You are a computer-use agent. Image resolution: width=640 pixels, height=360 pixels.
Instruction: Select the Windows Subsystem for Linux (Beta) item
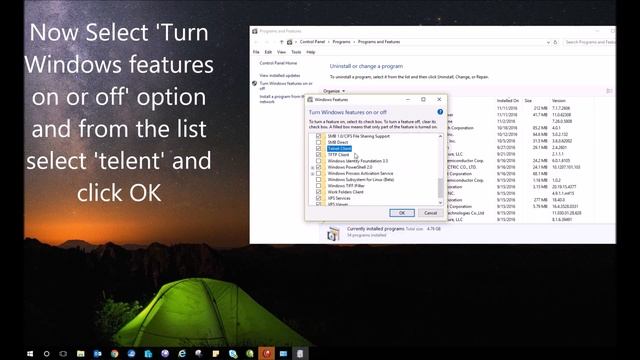click(361, 180)
